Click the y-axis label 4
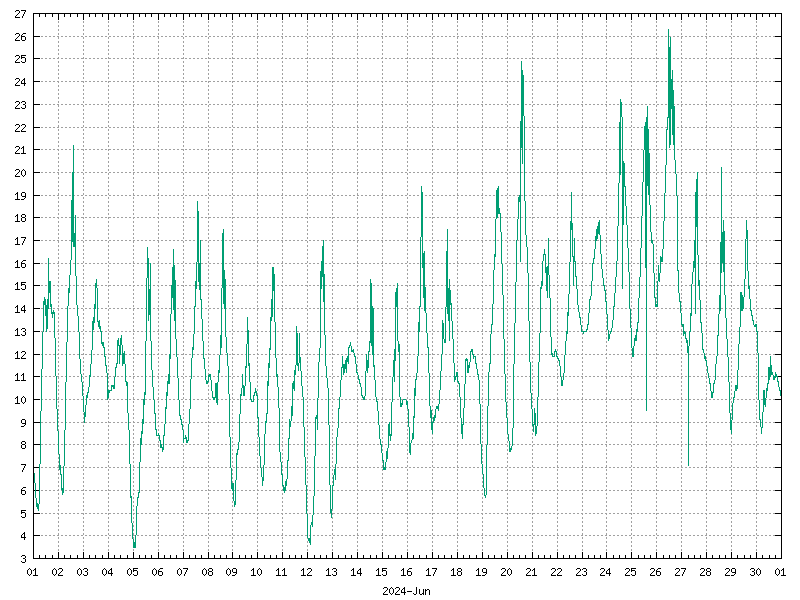800x600 pixels. point(23,536)
